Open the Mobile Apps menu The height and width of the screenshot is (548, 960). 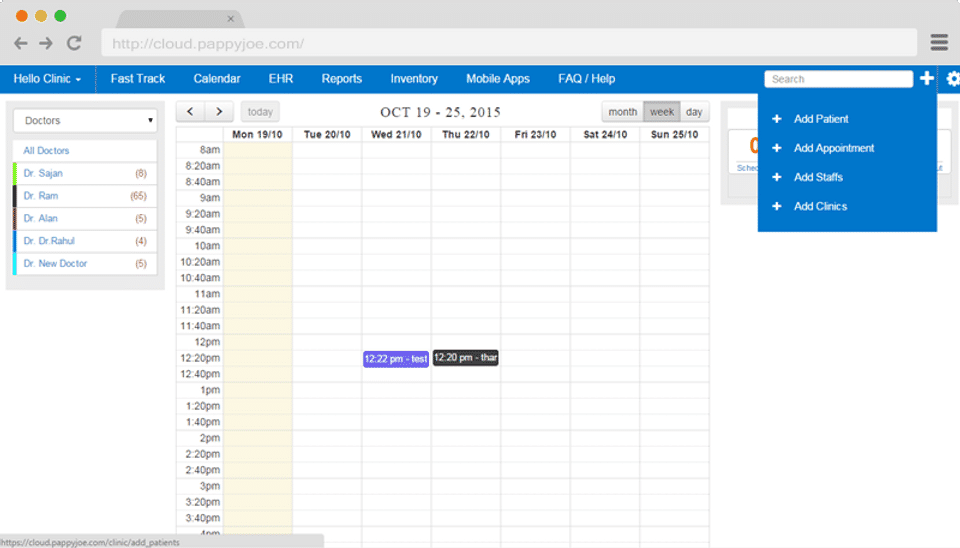498,79
